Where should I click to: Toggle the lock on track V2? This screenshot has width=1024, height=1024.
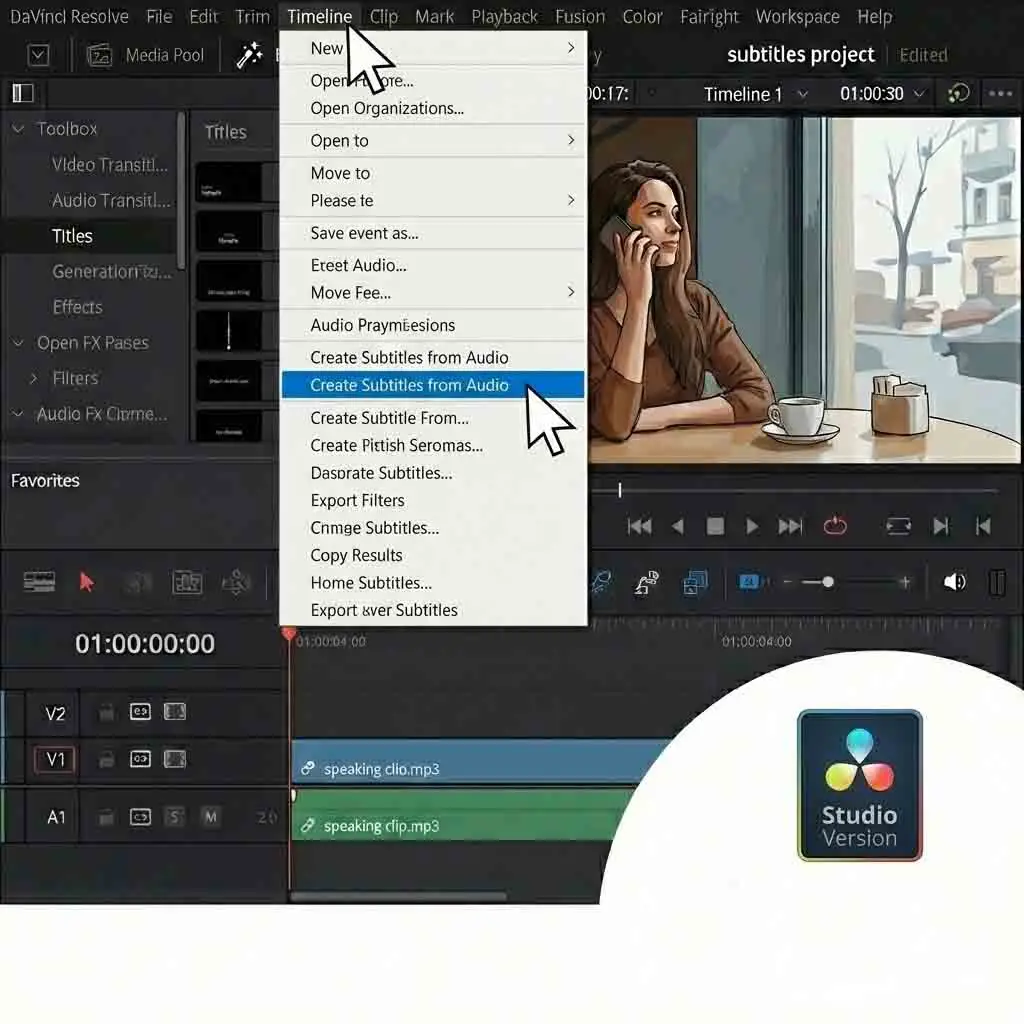tap(106, 712)
